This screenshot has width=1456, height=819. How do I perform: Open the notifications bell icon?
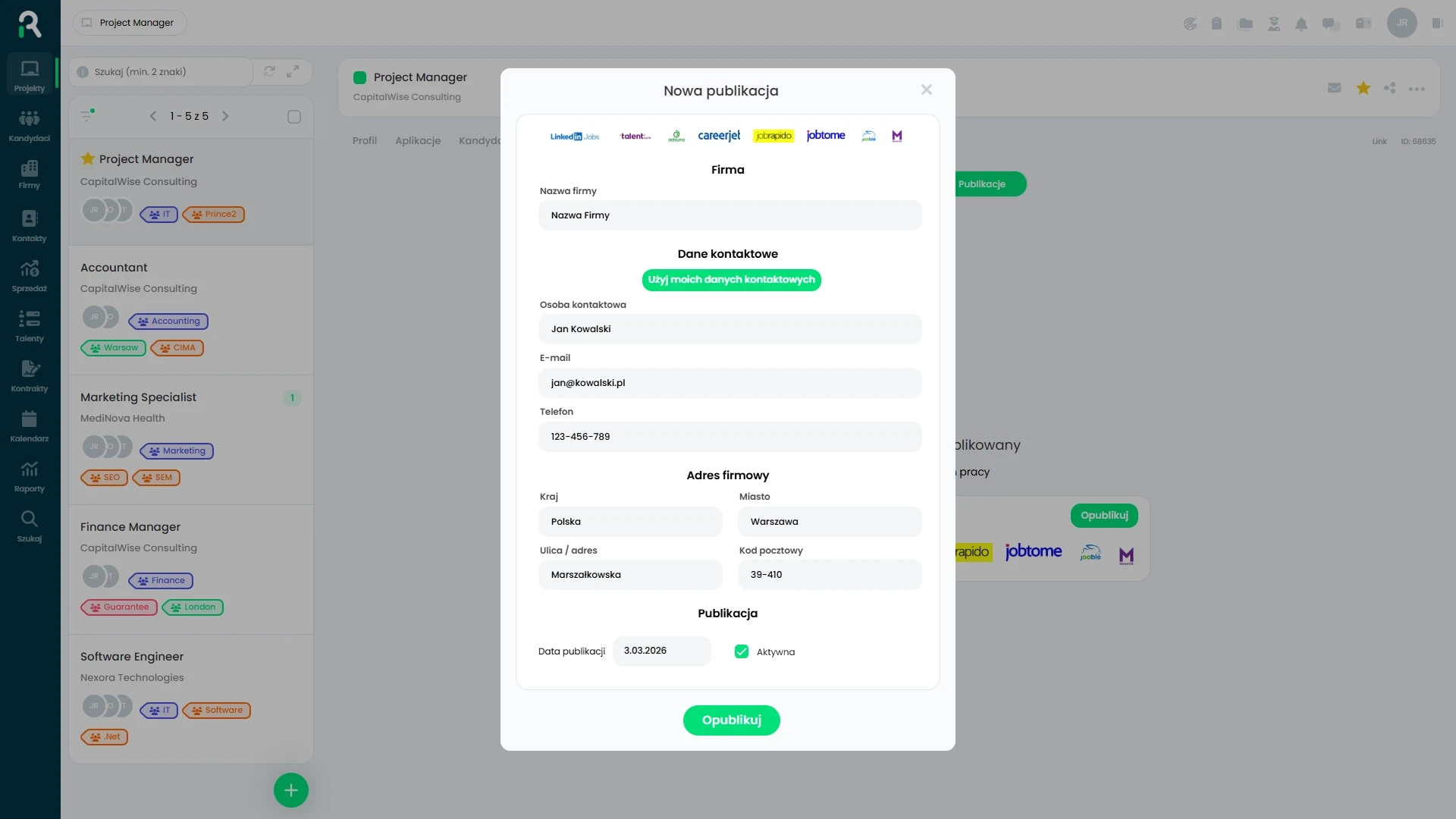(x=1301, y=24)
